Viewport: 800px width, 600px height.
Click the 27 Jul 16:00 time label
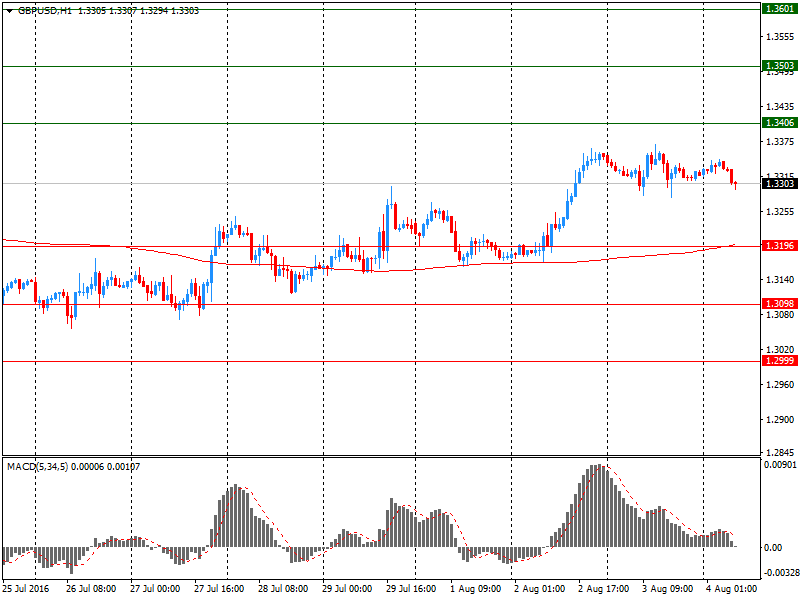click(219, 588)
